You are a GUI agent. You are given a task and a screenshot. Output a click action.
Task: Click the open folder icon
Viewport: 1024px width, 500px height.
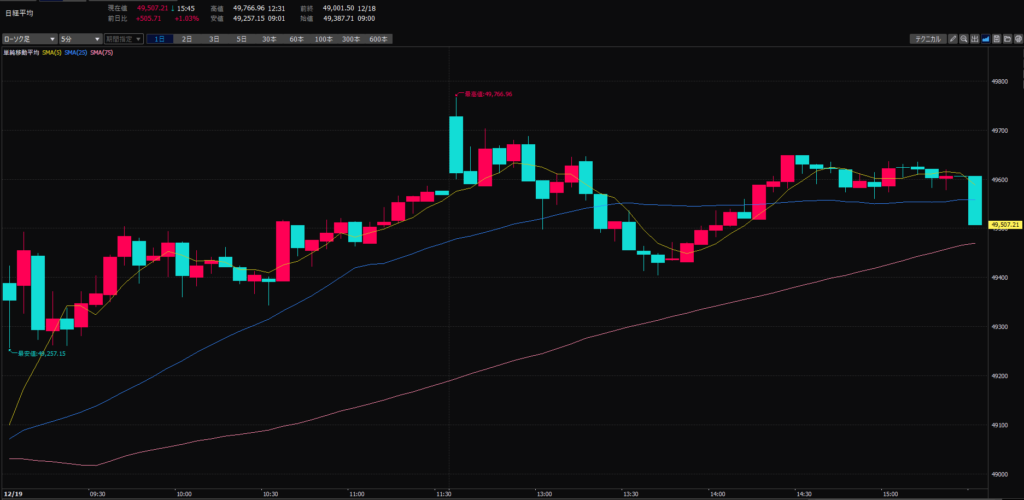1007,39
